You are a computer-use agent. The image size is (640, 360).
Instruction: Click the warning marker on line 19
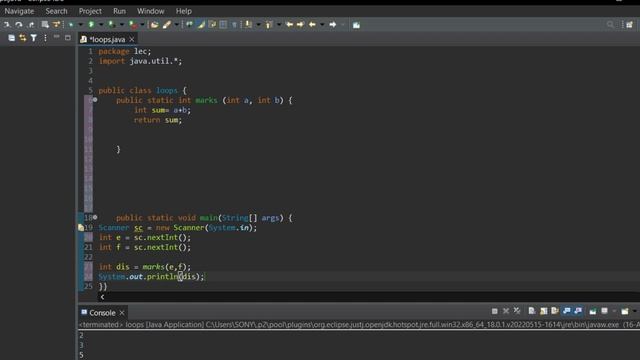tap(81, 227)
